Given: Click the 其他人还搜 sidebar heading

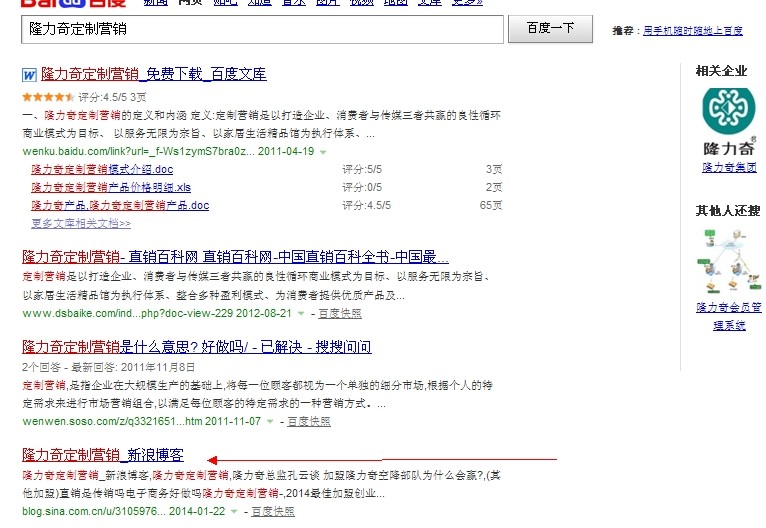Looking at the screenshot, I should pyautogui.click(x=728, y=211).
